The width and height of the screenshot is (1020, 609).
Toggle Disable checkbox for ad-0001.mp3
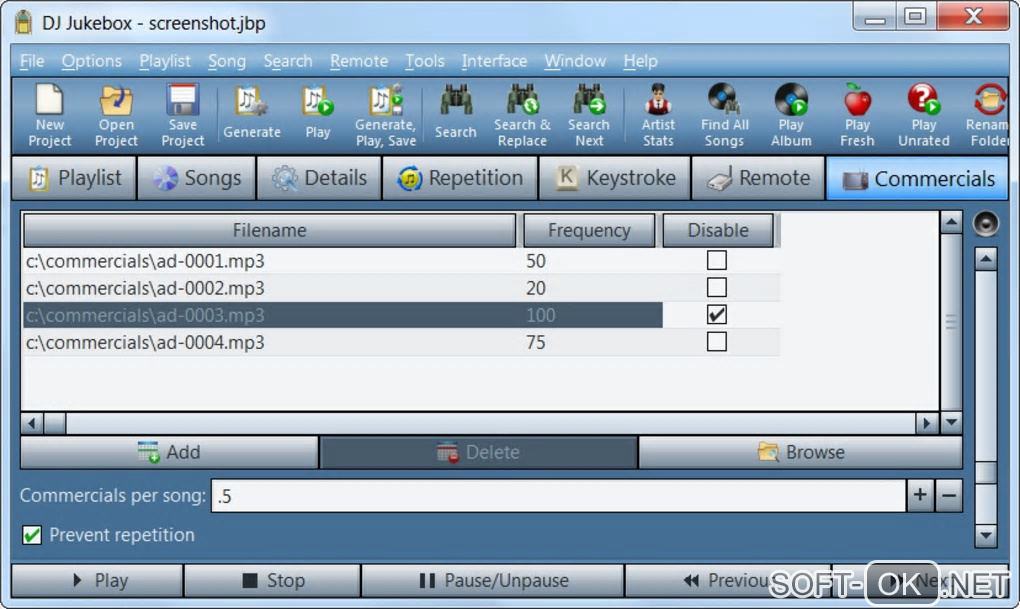click(717, 260)
